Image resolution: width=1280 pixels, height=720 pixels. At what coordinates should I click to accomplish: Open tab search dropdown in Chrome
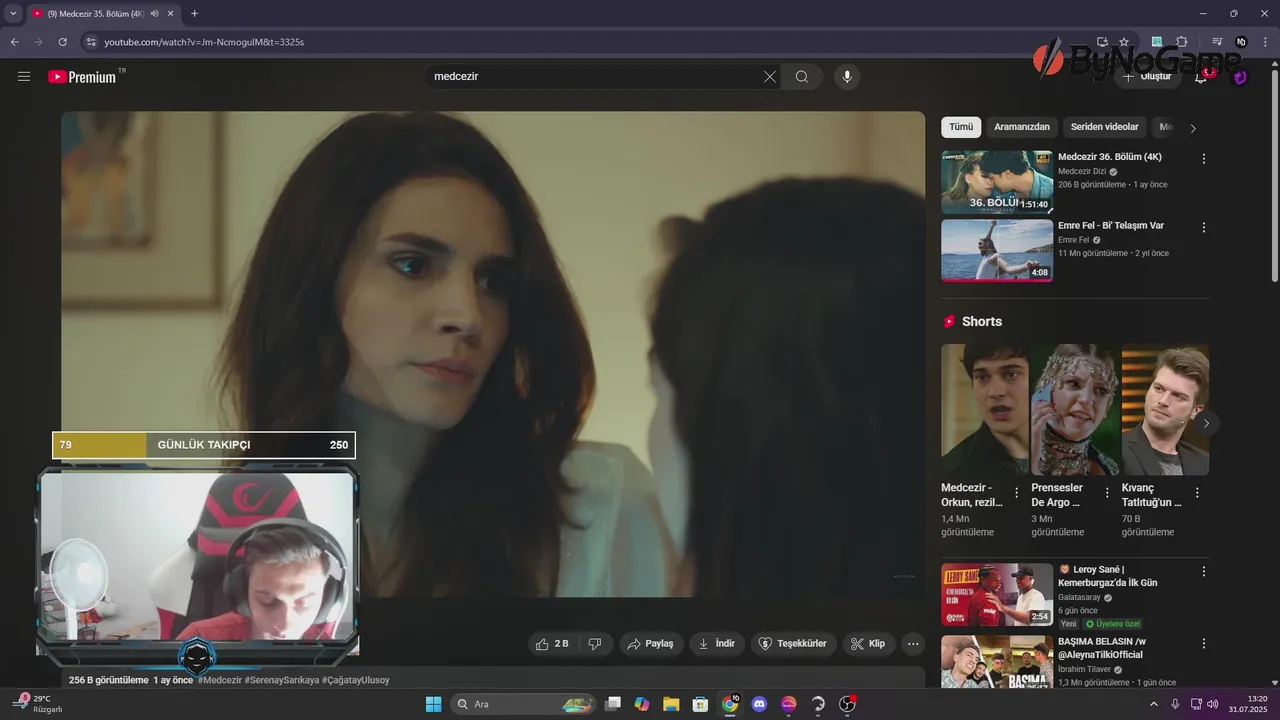coord(13,13)
